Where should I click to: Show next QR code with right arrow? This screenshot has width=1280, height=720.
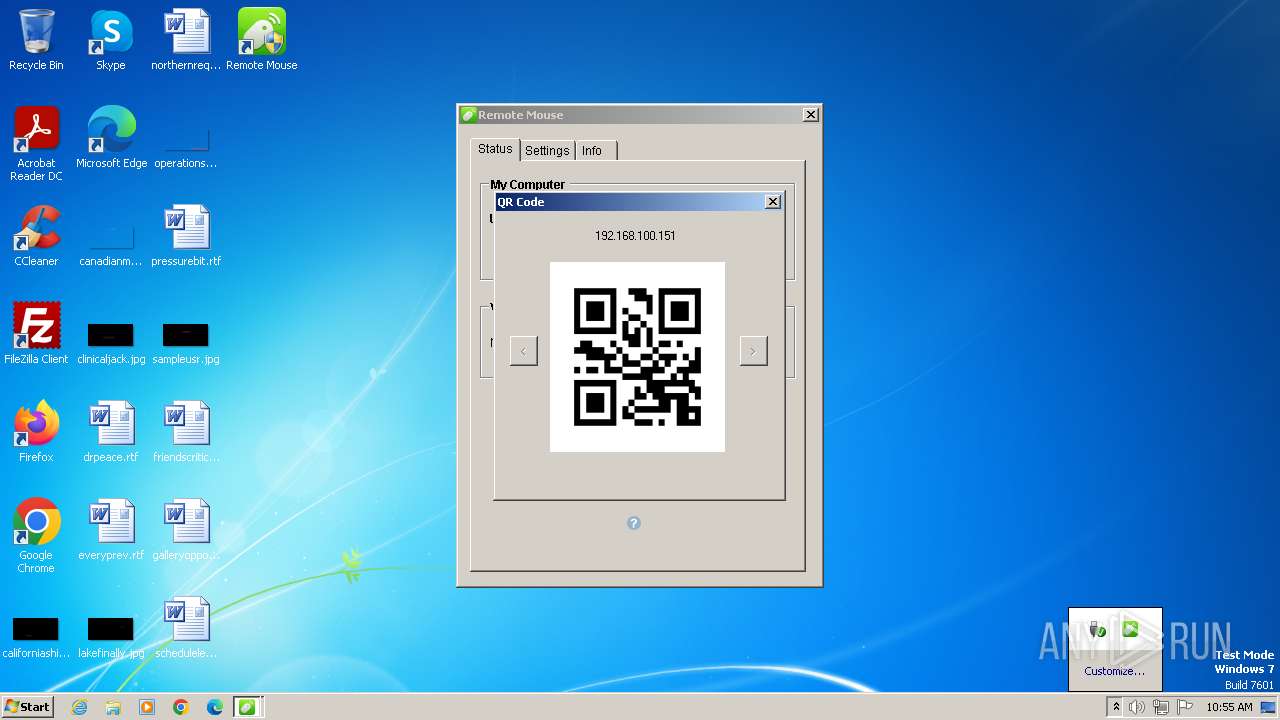(753, 350)
